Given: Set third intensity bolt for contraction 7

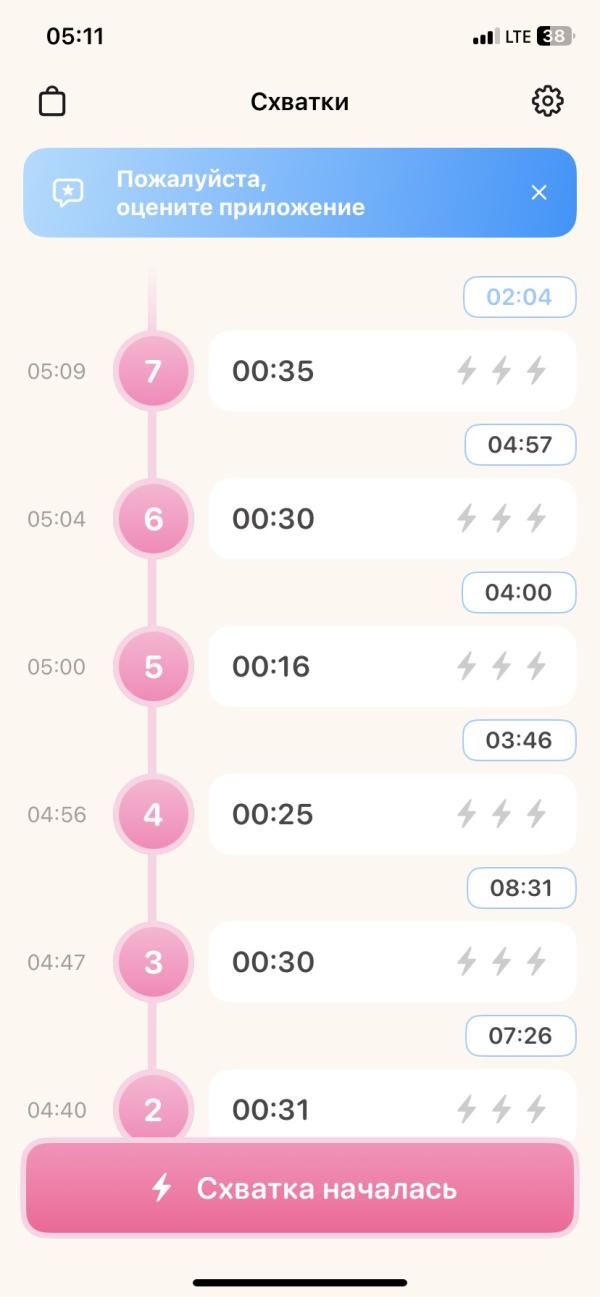Looking at the screenshot, I should pos(537,371).
